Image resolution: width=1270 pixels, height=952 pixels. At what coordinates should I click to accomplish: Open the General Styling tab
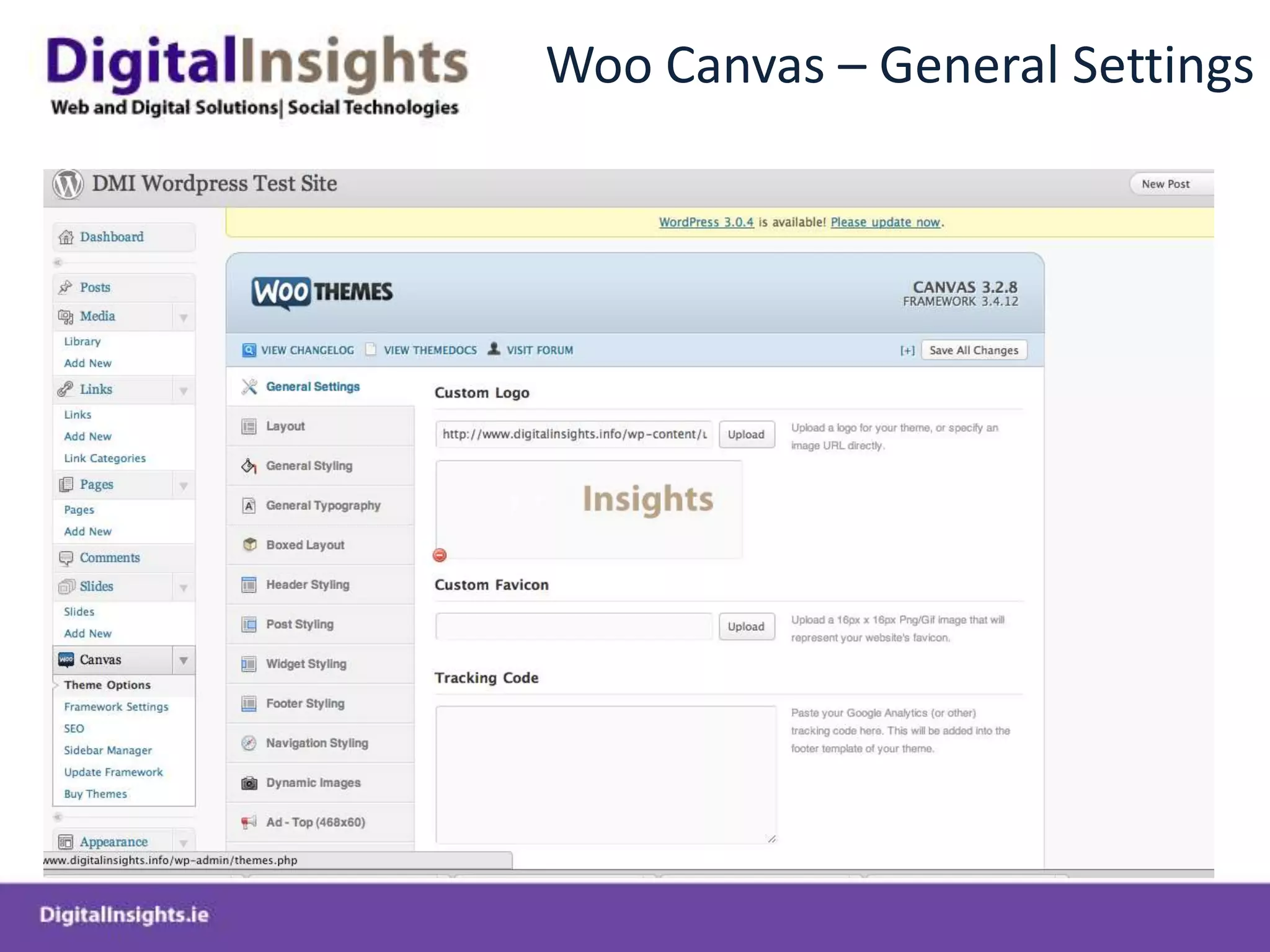321,466
